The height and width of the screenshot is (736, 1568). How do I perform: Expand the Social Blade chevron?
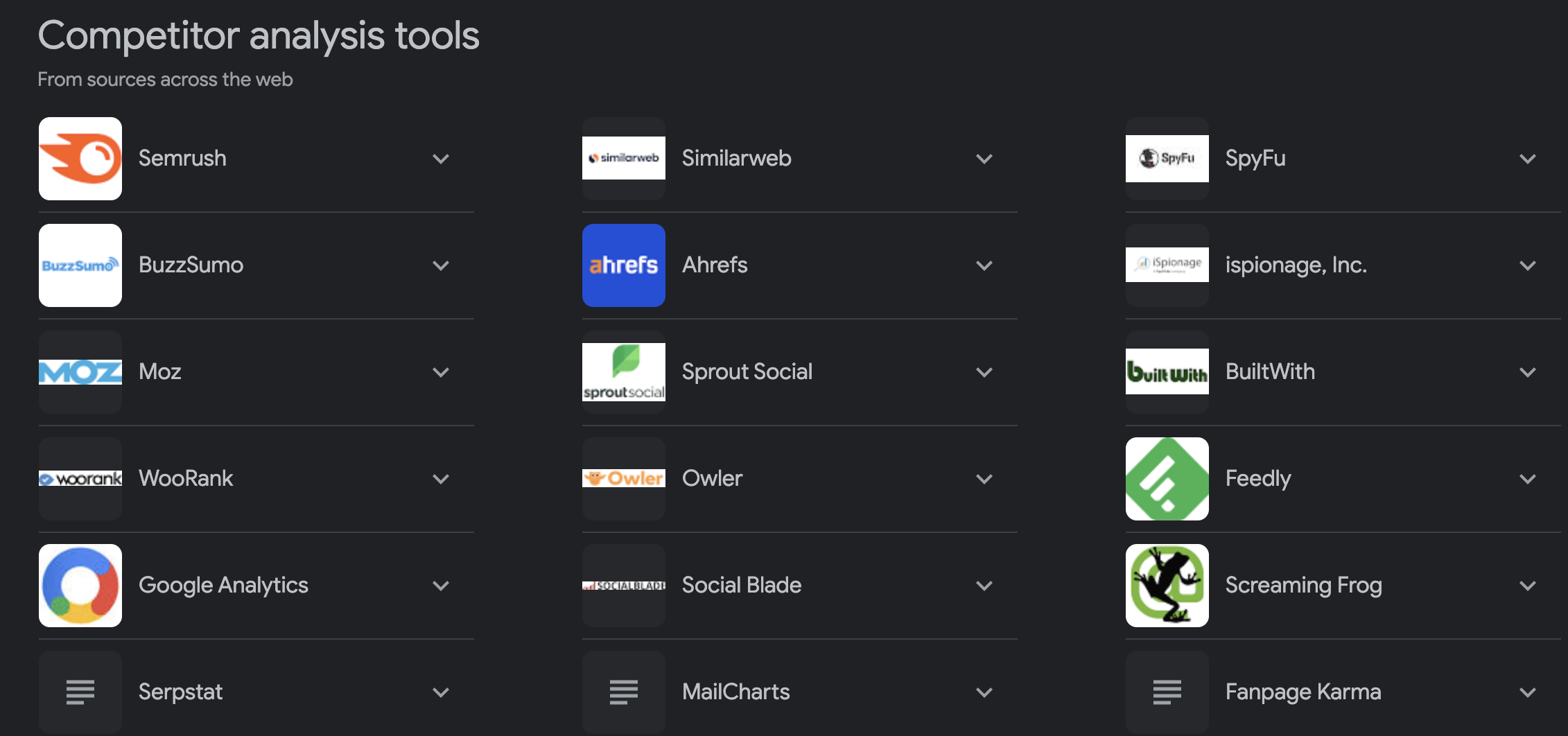(x=984, y=586)
